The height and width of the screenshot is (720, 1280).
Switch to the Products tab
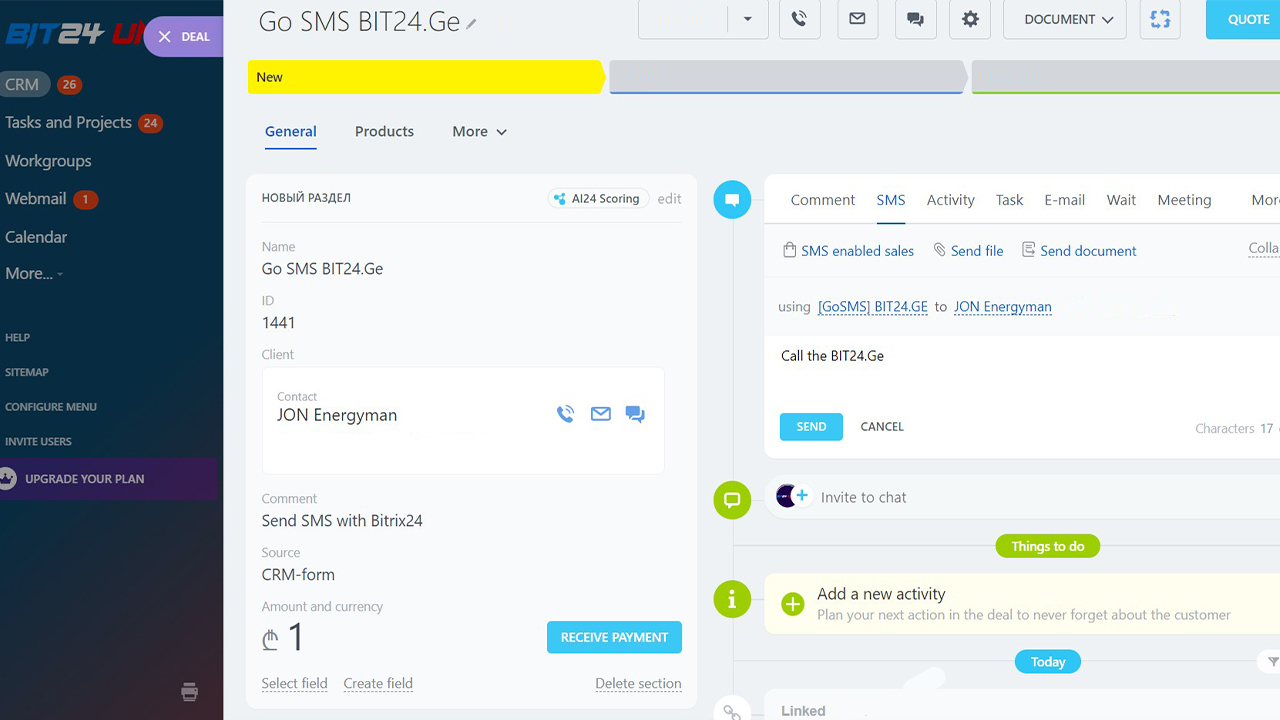tap(384, 131)
